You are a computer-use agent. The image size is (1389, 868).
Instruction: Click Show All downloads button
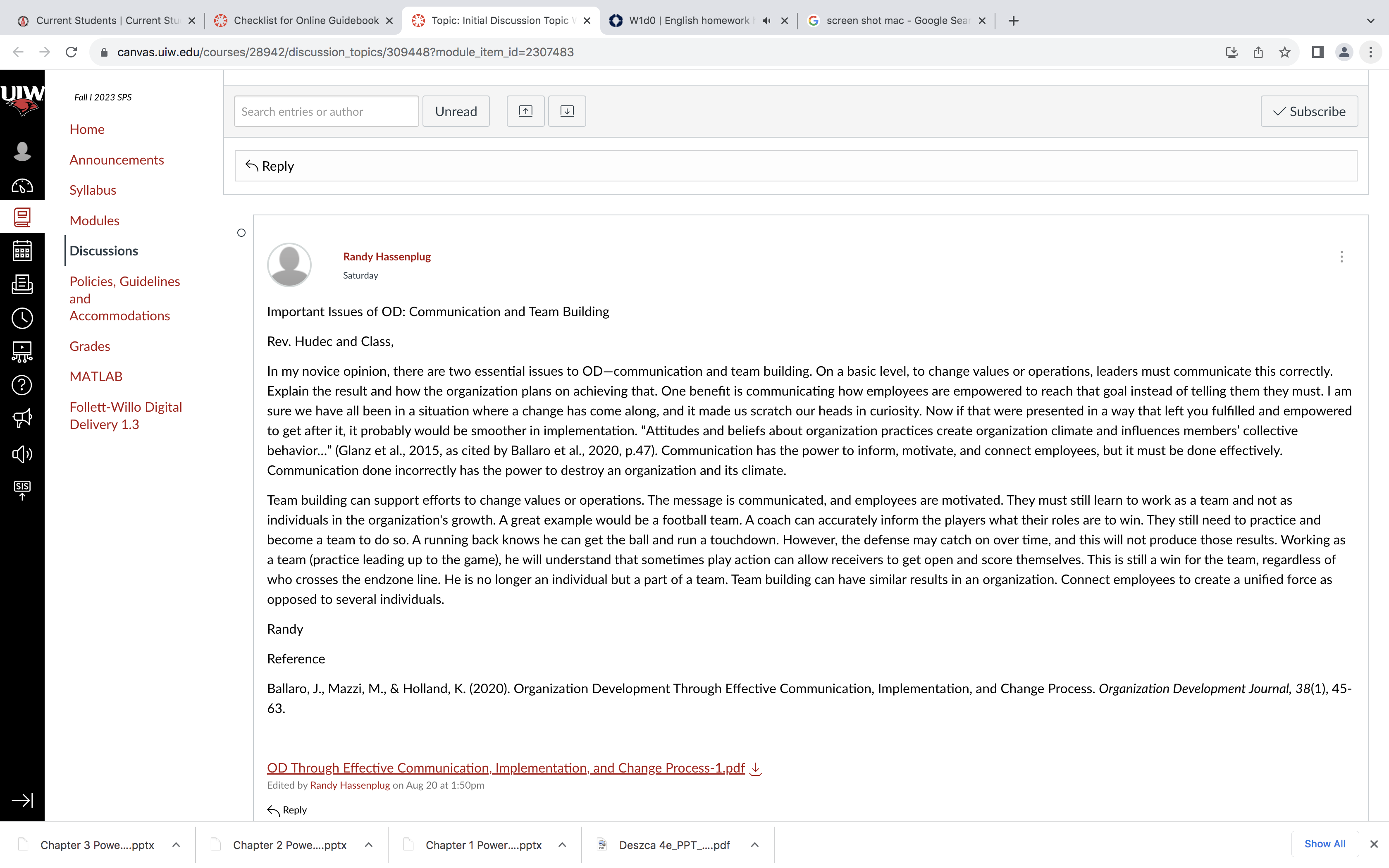click(1324, 844)
